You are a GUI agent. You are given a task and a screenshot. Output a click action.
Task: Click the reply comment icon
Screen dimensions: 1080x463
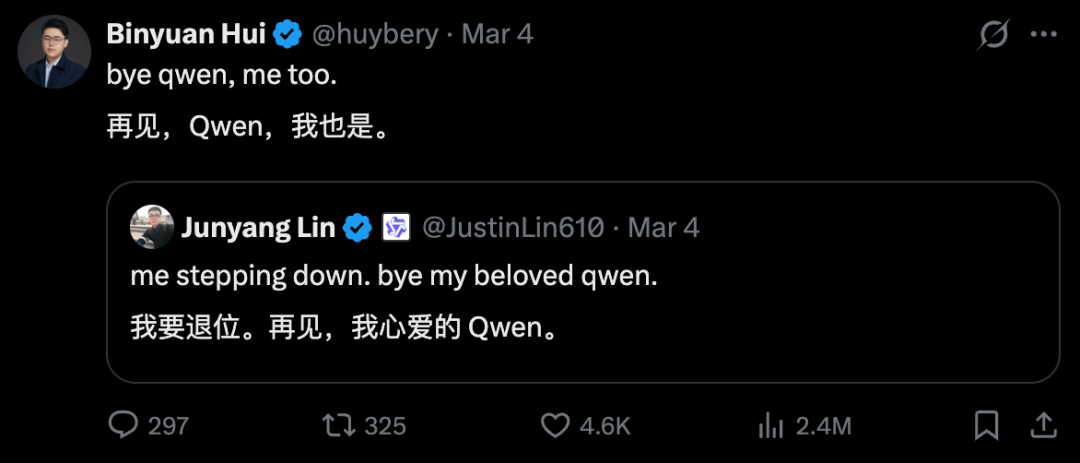click(x=123, y=426)
